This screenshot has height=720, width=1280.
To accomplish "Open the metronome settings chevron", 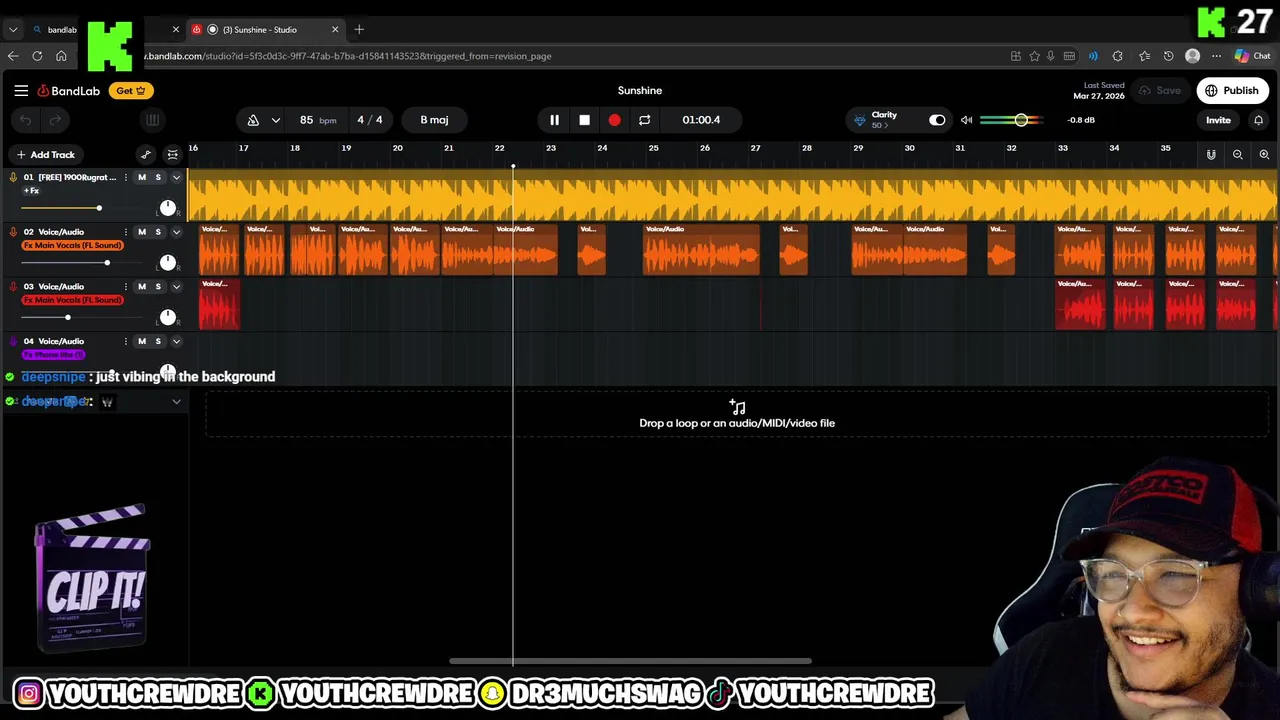I will [x=275, y=120].
